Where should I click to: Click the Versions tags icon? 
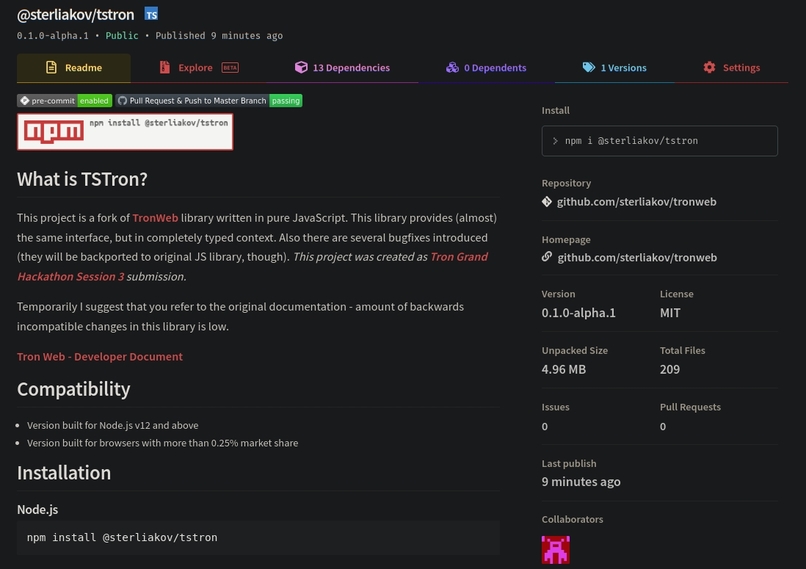tap(589, 67)
